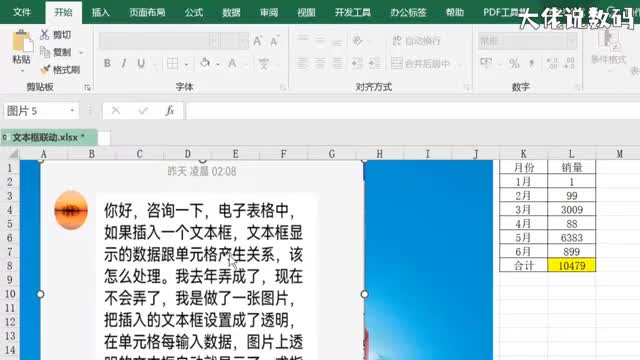Image resolution: width=640 pixels, height=360 pixels.
Task: Click the accounting currency format icon
Action: (x=486, y=63)
